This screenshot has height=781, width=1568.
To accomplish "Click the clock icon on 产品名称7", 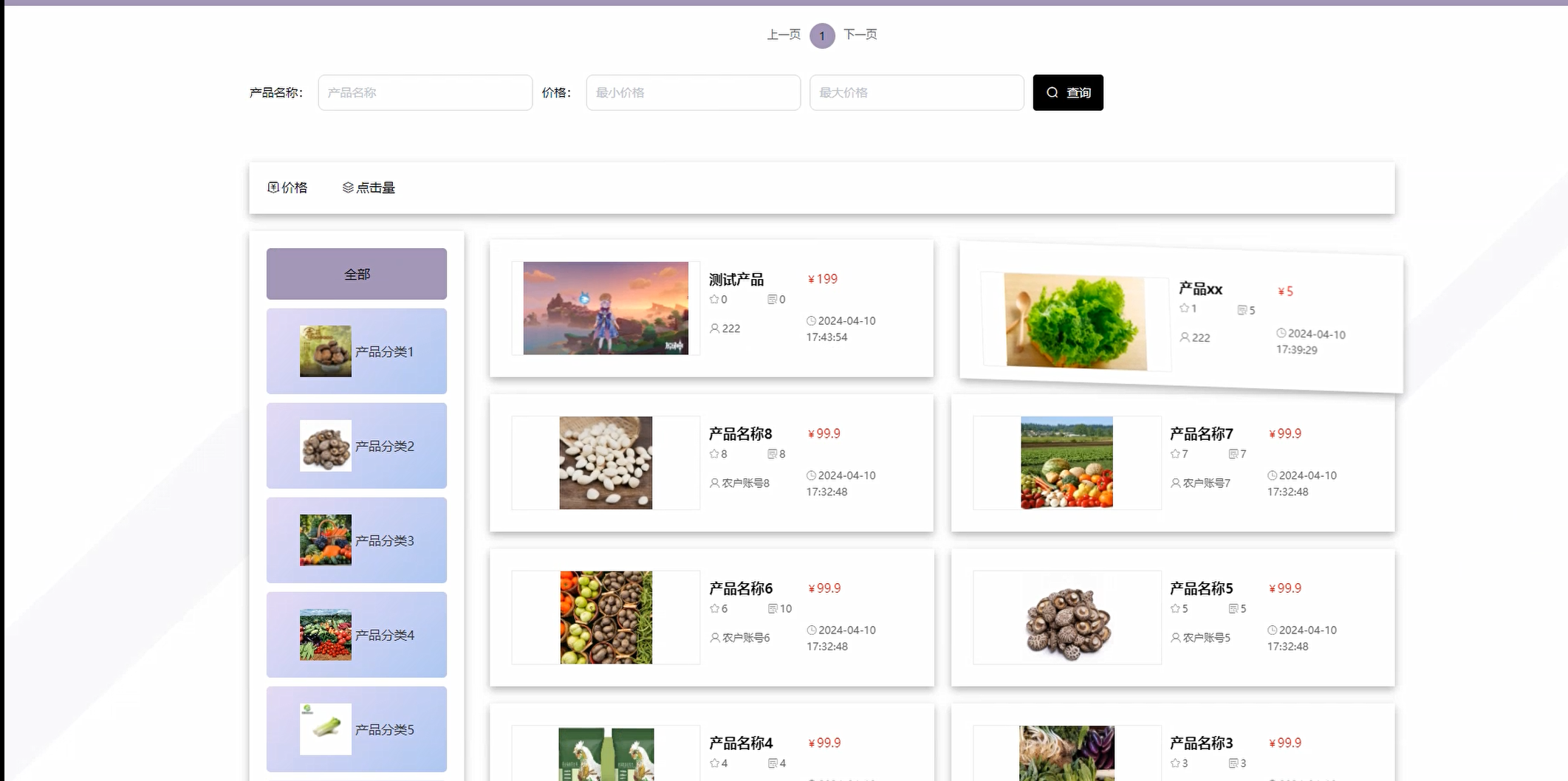I will (x=1272, y=475).
